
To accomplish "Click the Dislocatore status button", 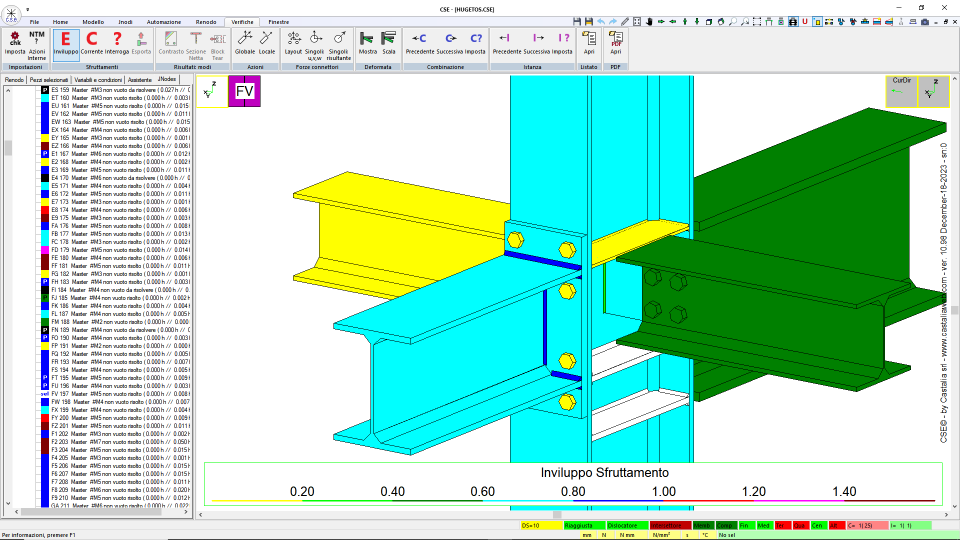I will click(627, 526).
